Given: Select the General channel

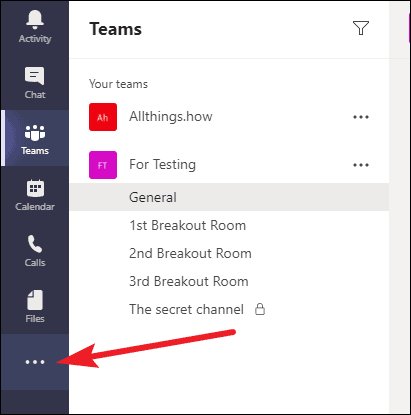Looking at the screenshot, I should (229, 197).
